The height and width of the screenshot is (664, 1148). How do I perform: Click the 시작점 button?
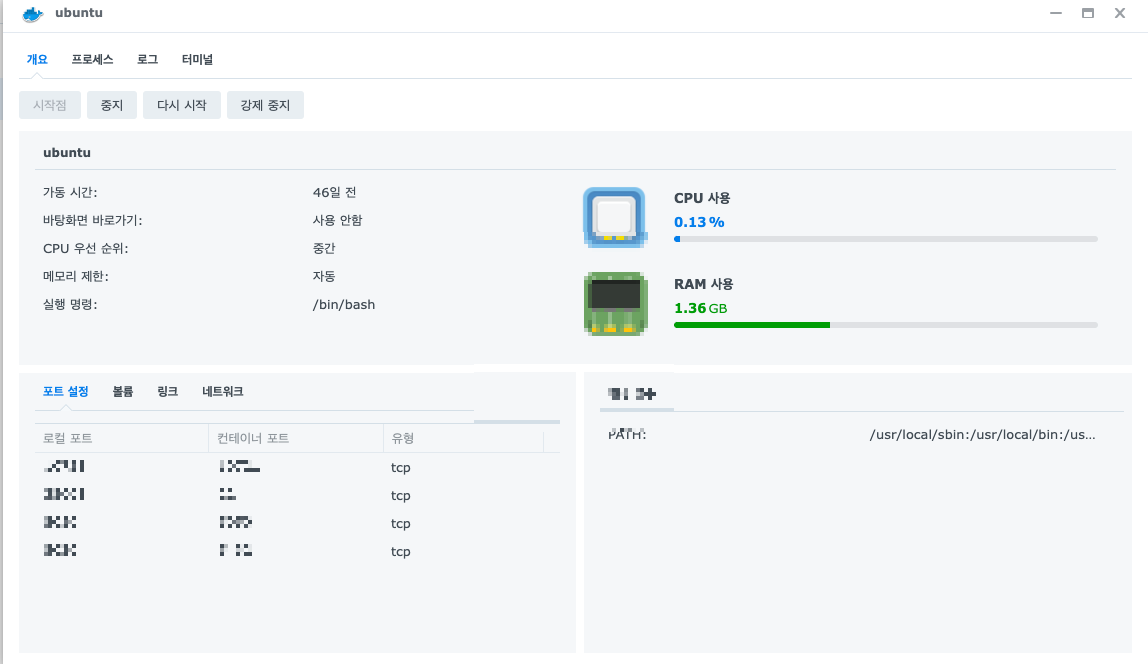pos(50,105)
